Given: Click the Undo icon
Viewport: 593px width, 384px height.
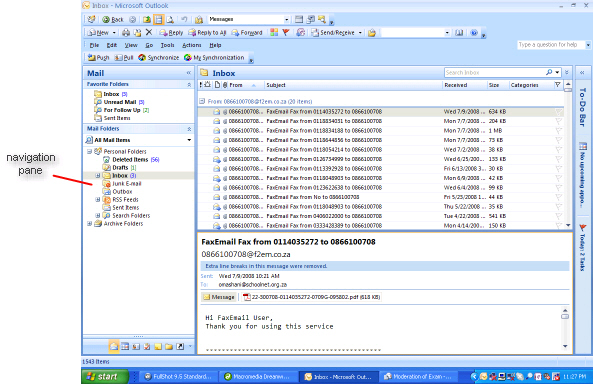Looking at the screenshot, I should [x=184, y=19].
